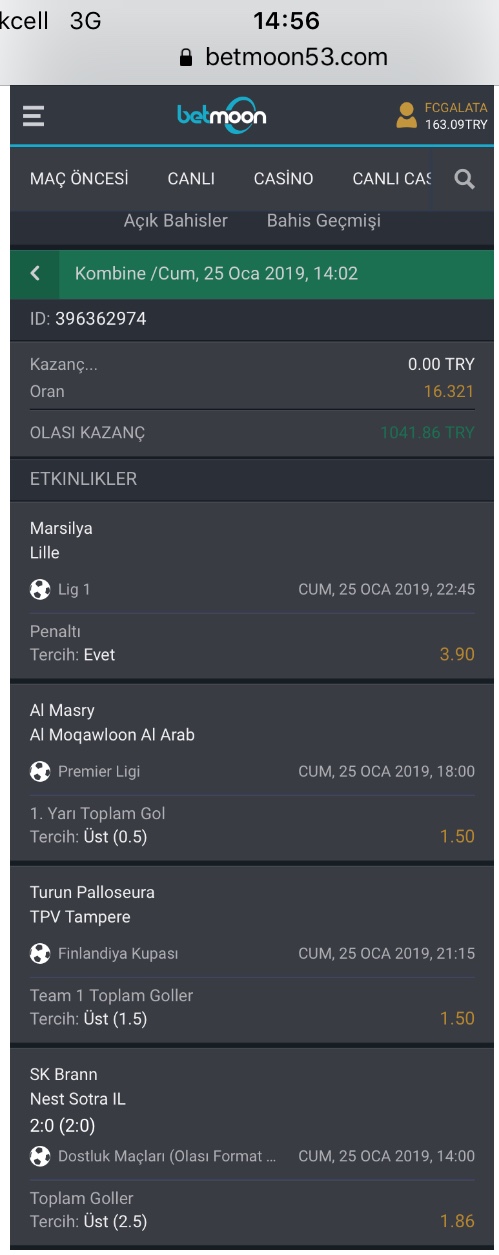Open the FCGALATA user profile icon
Image resolution: width=499 pixels, height=1255 pixels.
[x=406, y=115]
